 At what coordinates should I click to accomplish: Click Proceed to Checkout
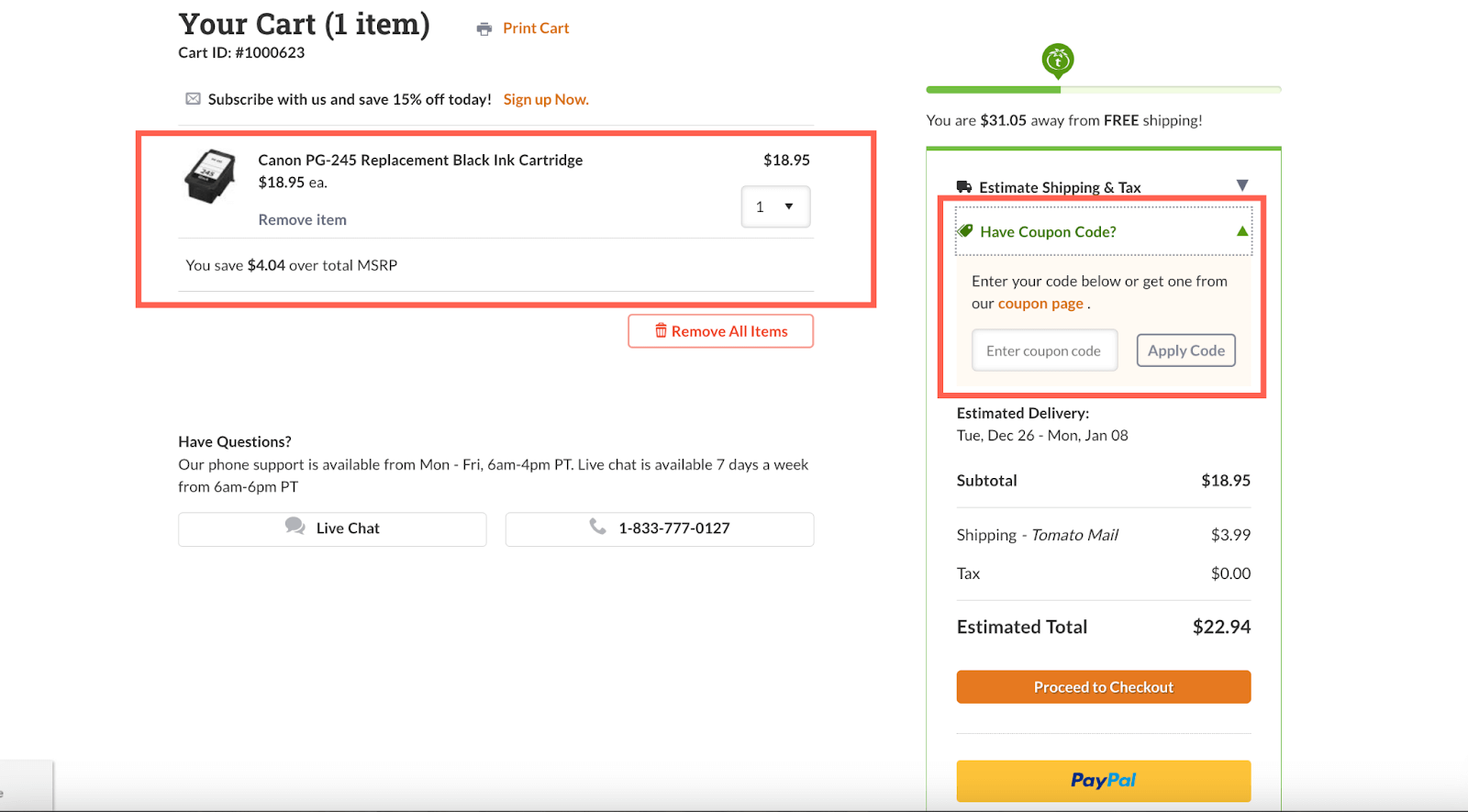pos(1103,686)
